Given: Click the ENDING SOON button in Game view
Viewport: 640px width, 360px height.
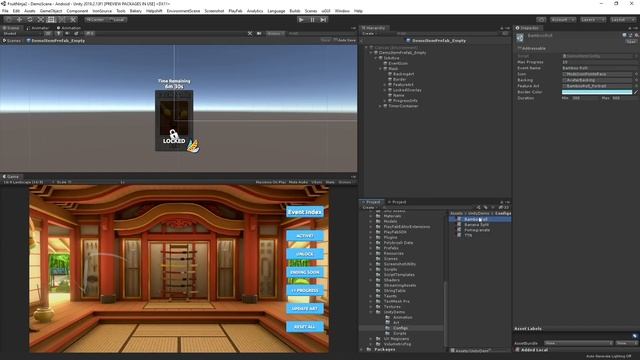Looking at the screenshot, I should [304, 272].
